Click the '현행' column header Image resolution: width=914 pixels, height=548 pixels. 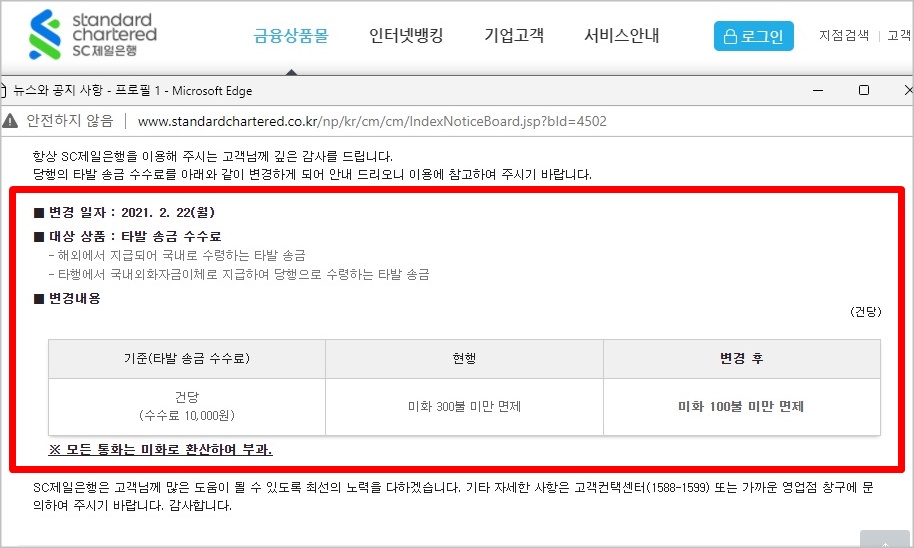[x=464, y=359]
